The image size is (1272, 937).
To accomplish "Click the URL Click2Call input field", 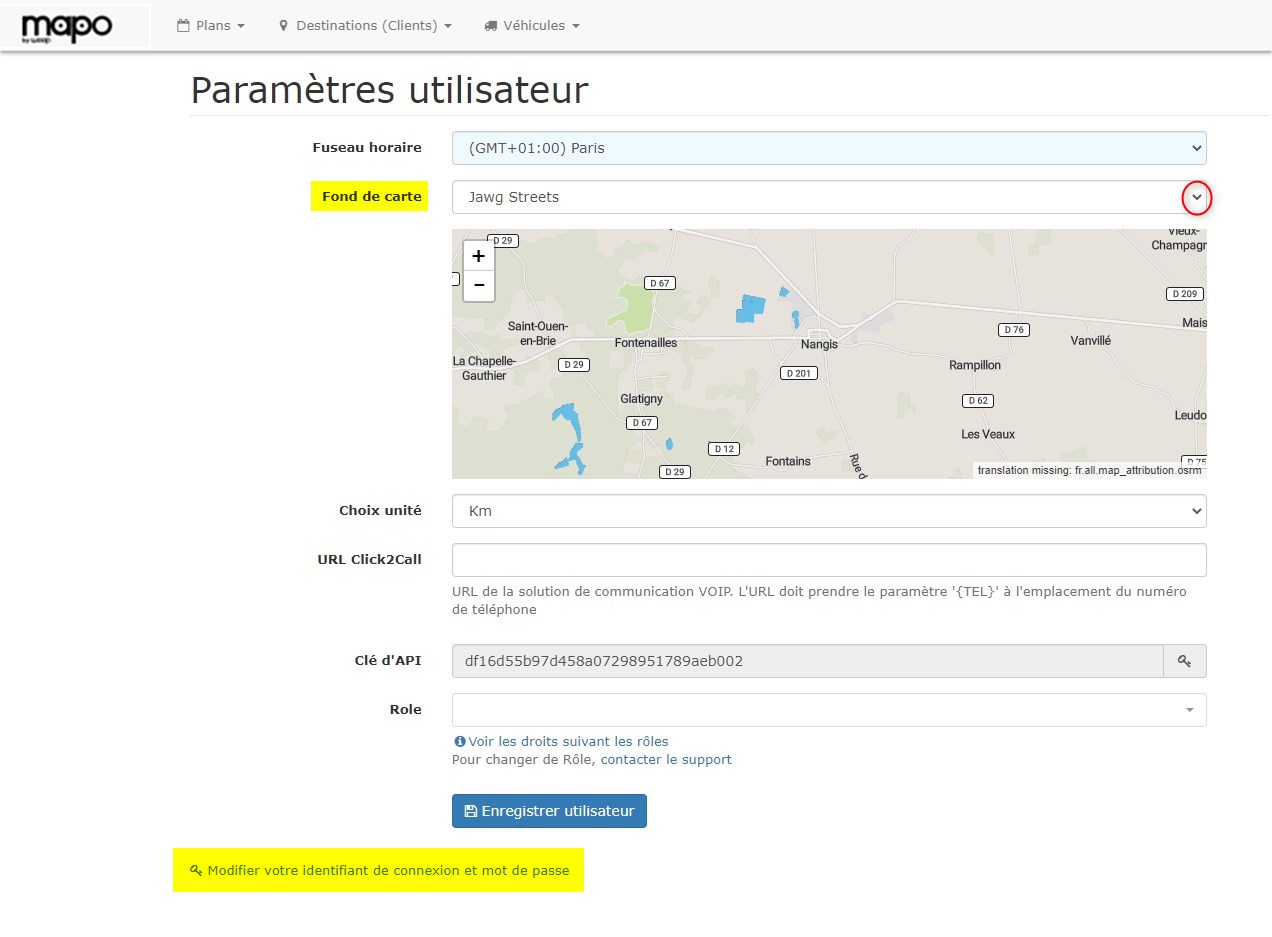I will click(828, 560).
